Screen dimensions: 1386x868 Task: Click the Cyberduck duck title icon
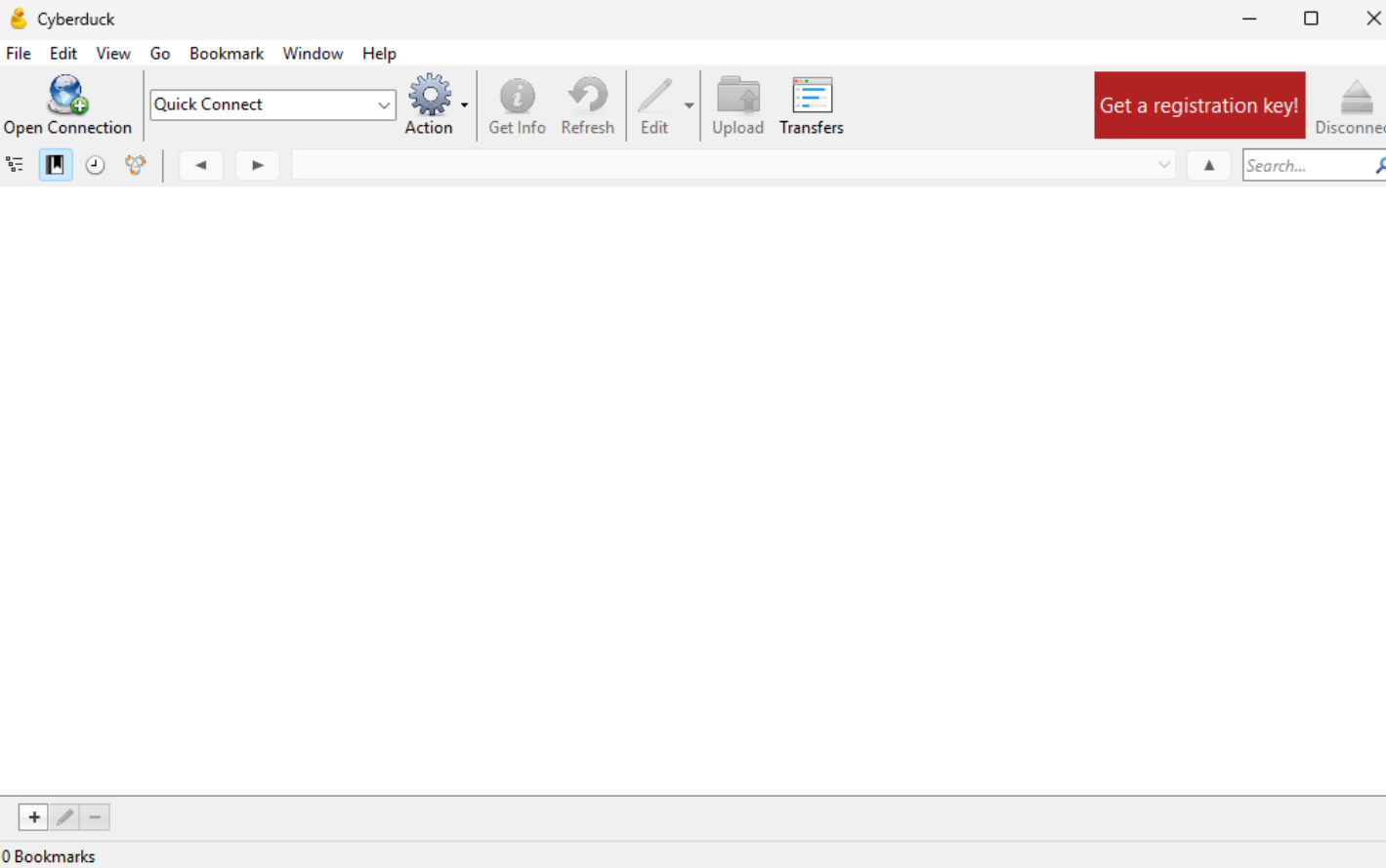click(x=19, y=19)
